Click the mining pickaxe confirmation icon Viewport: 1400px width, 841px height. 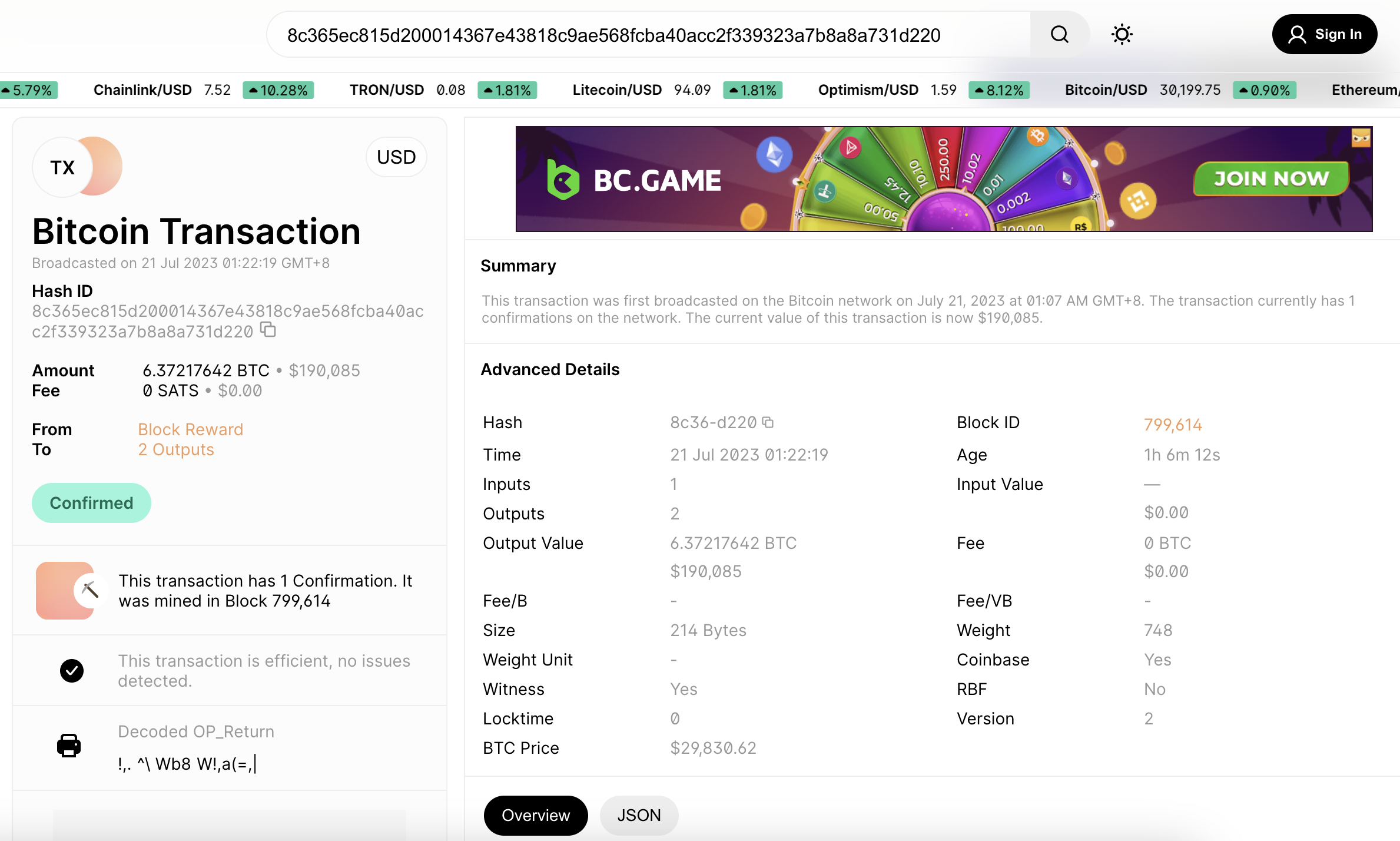(x=89, y=590)
